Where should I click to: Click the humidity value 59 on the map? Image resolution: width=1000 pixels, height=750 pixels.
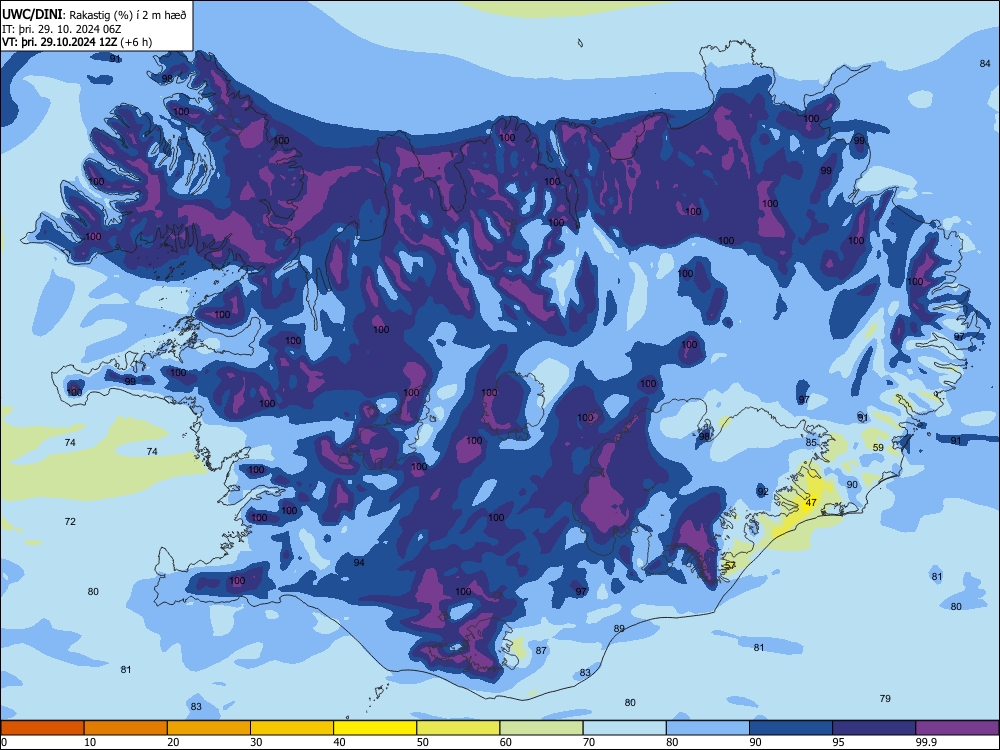878,448
